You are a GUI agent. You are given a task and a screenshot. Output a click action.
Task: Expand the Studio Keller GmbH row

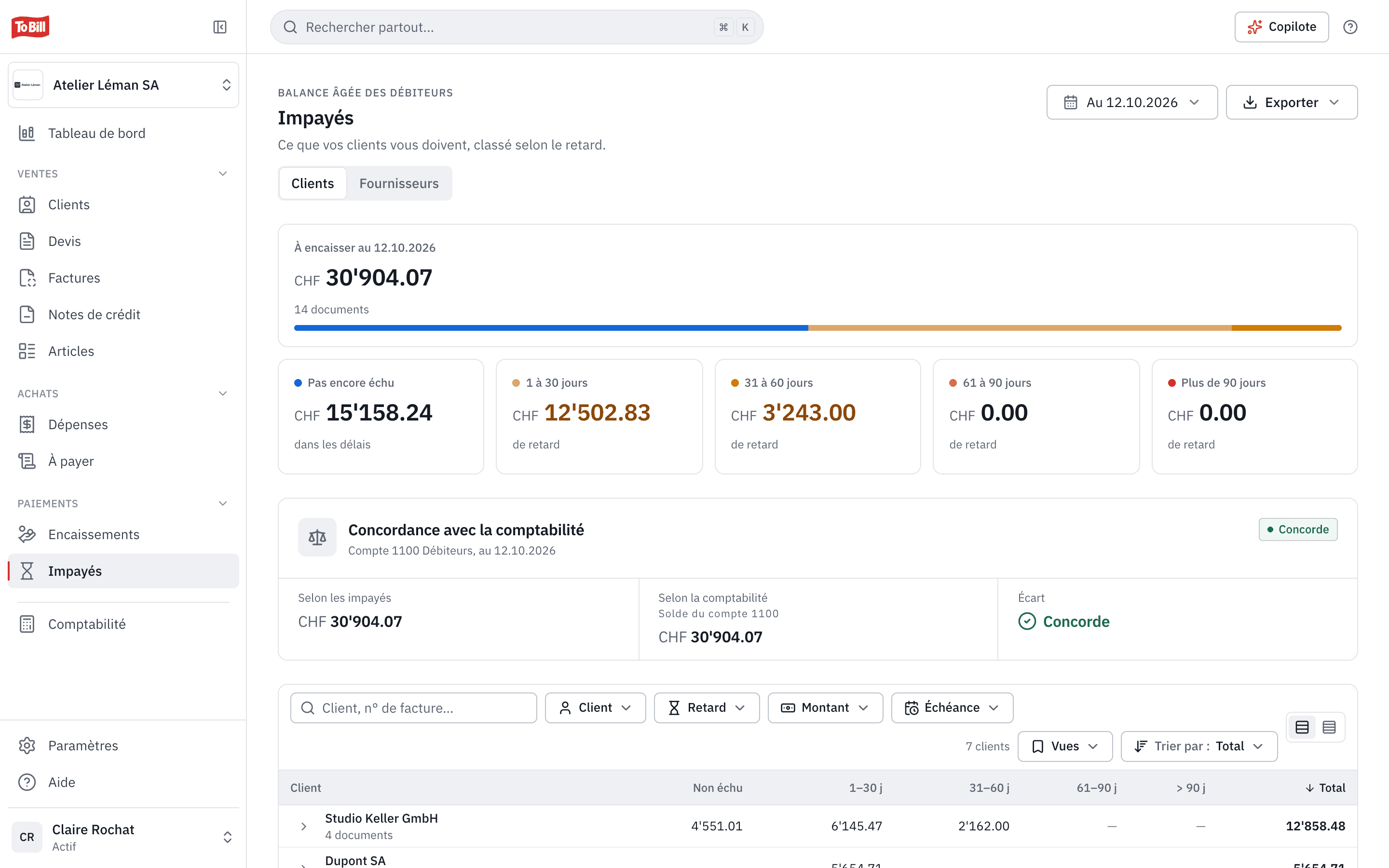pyautogui.click(x=304, y=826)
